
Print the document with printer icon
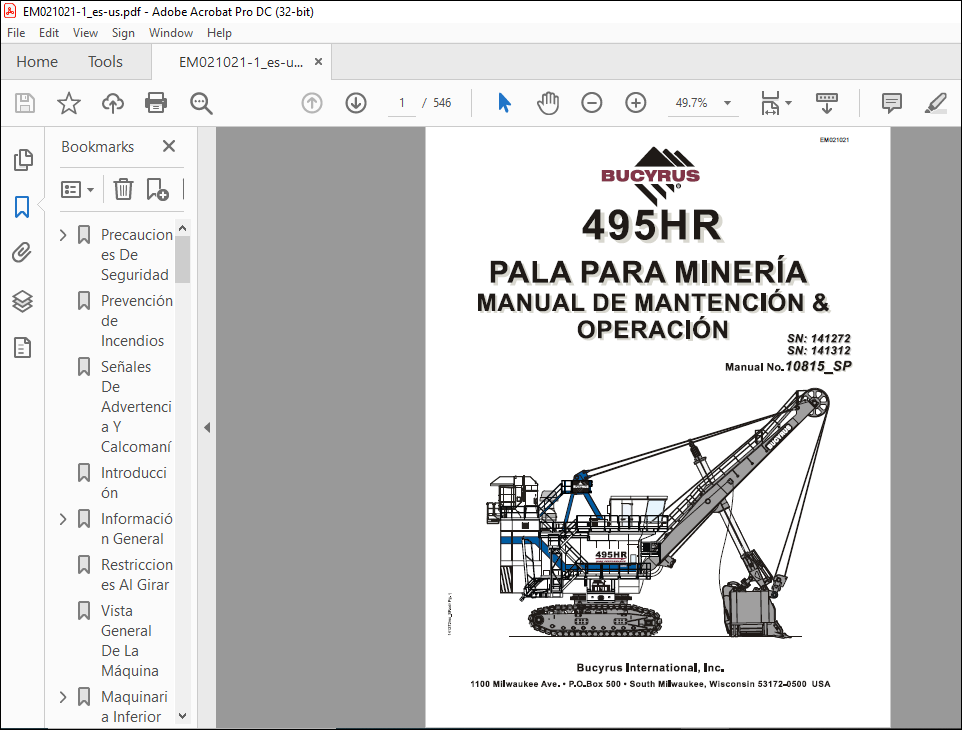[156, 103]
